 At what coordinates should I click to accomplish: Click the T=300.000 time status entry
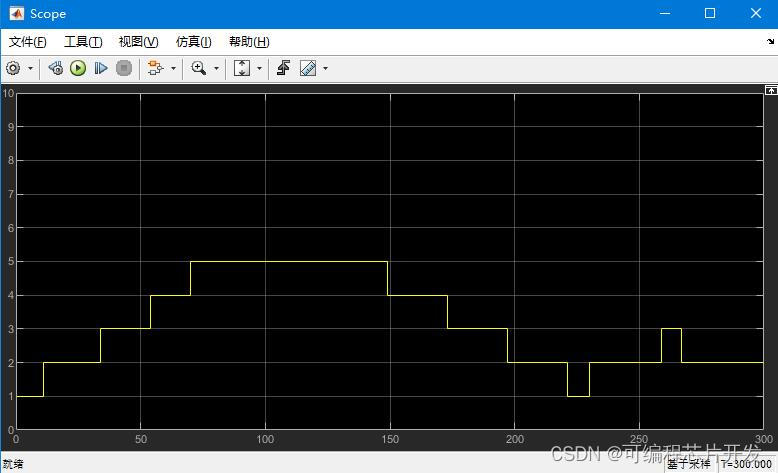pyautogui.click(x=746, y=464)
